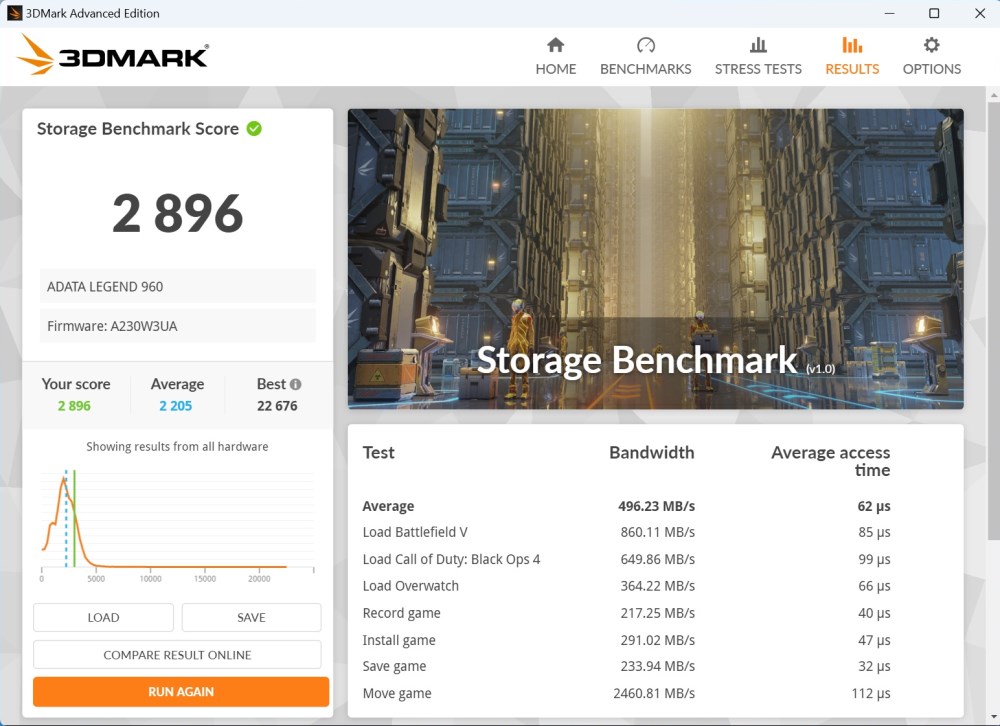Minimize the 3DMark window
The image size is (1000, 726).
click(x=890, y=13)
